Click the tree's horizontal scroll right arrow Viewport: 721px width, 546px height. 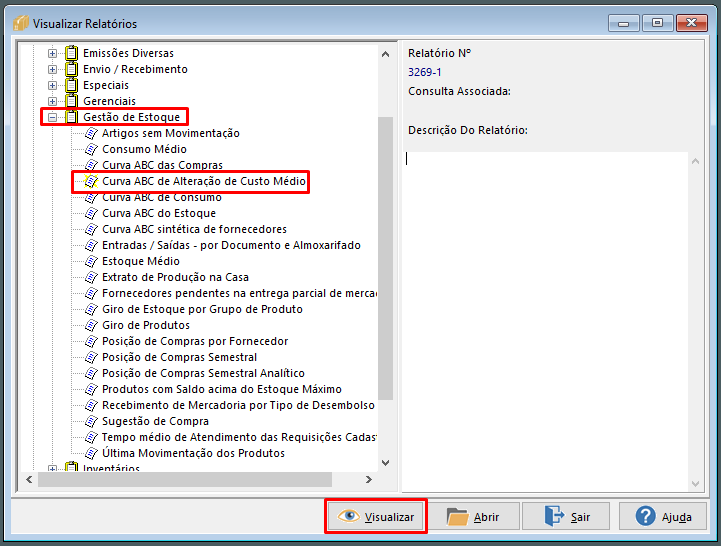(369, 480)
